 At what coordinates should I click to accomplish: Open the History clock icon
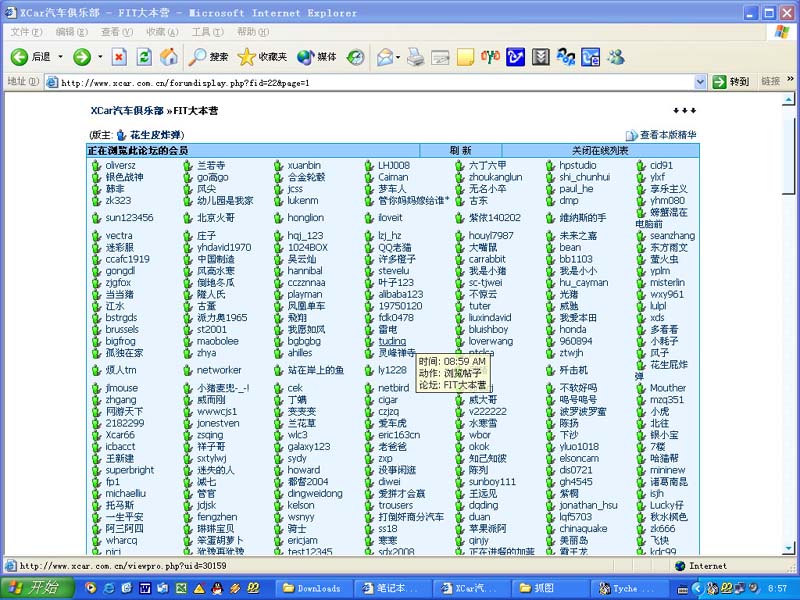tap(356, 57)
